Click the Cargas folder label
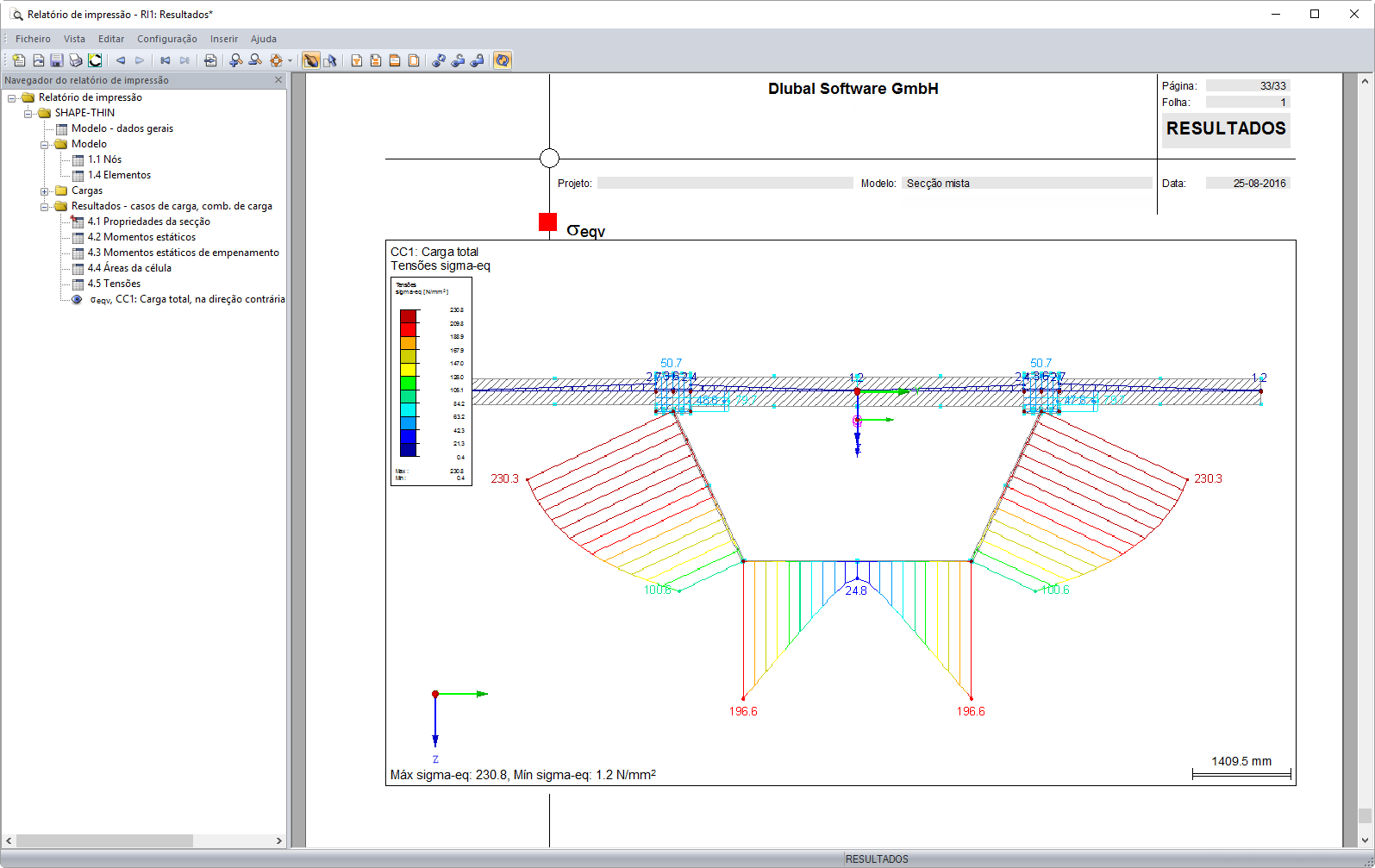Image resolution: width=1375 pixels, height=868 pixels. (x=87, y=190)
